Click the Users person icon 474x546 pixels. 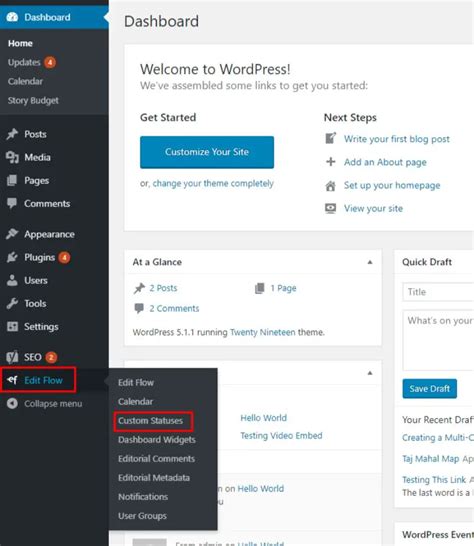[x=12, y=280]
